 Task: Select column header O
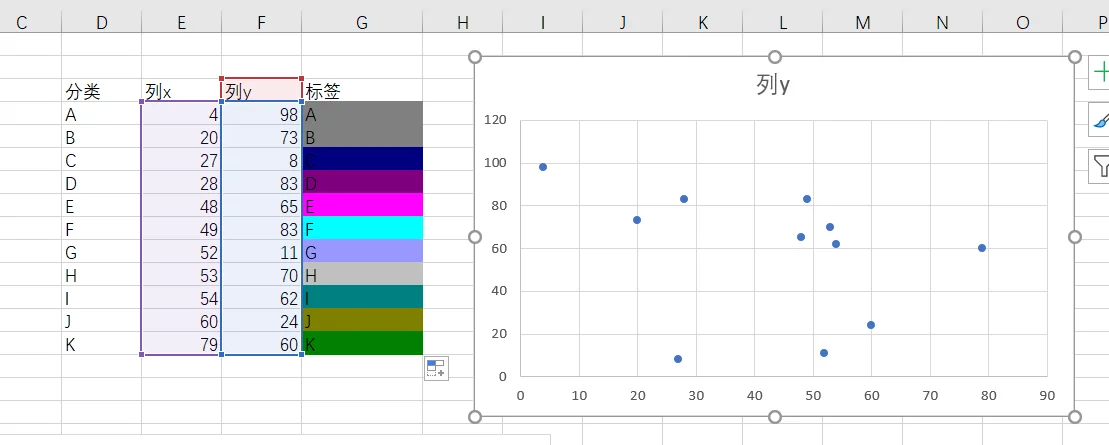coord(1022,23)
